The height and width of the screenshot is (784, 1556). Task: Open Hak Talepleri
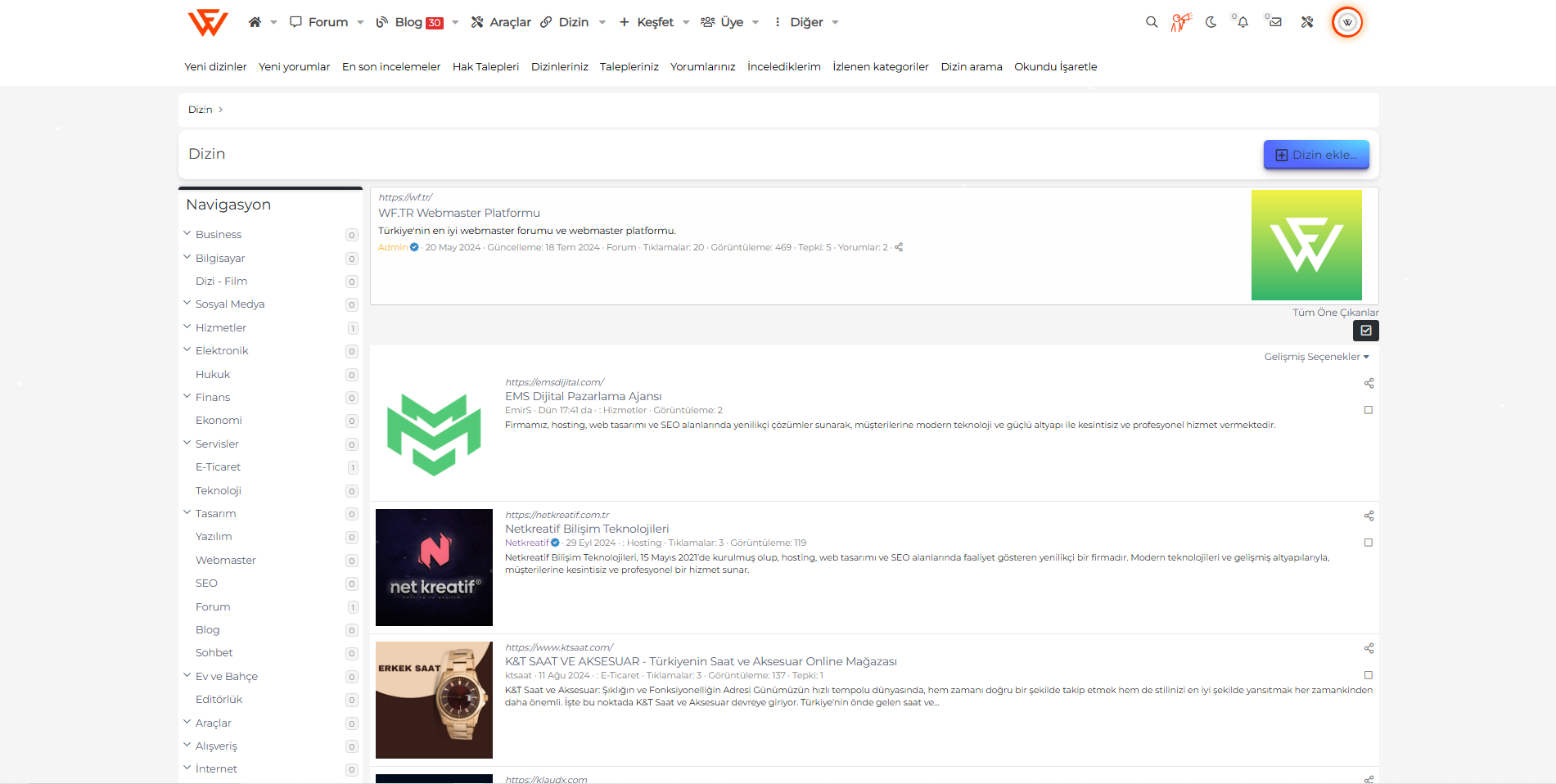pos(486,67)
